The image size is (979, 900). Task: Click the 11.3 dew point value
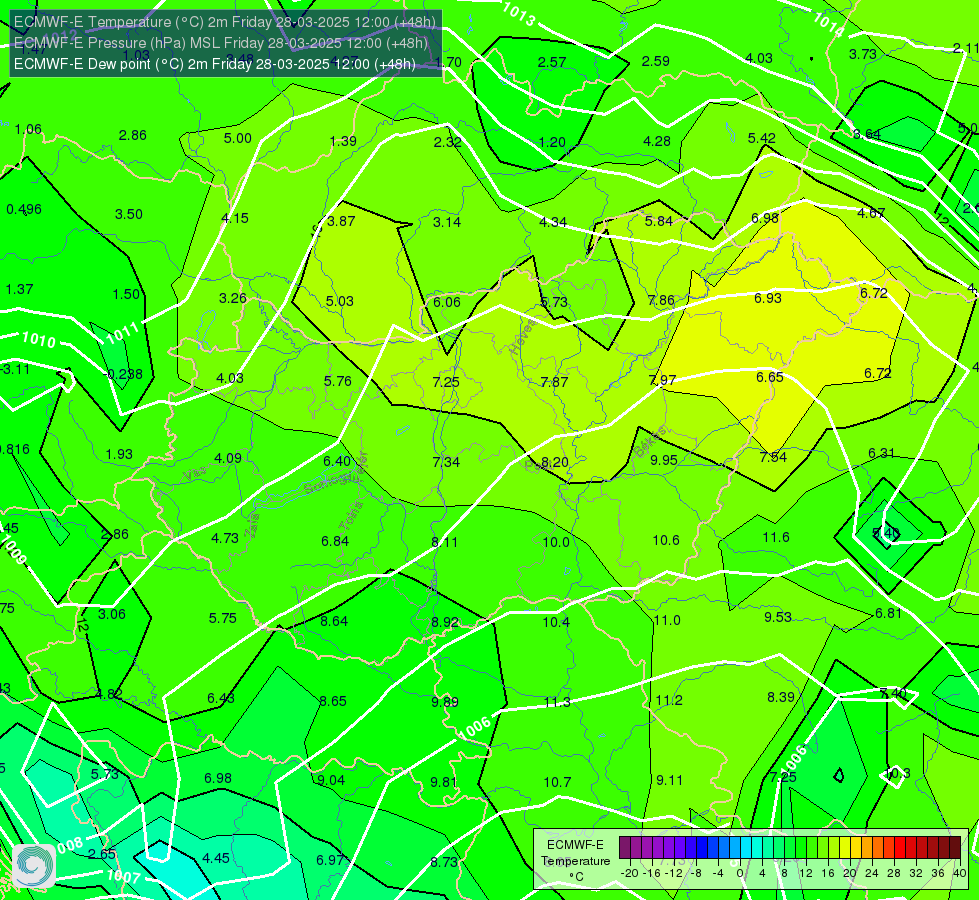point(557,703)
